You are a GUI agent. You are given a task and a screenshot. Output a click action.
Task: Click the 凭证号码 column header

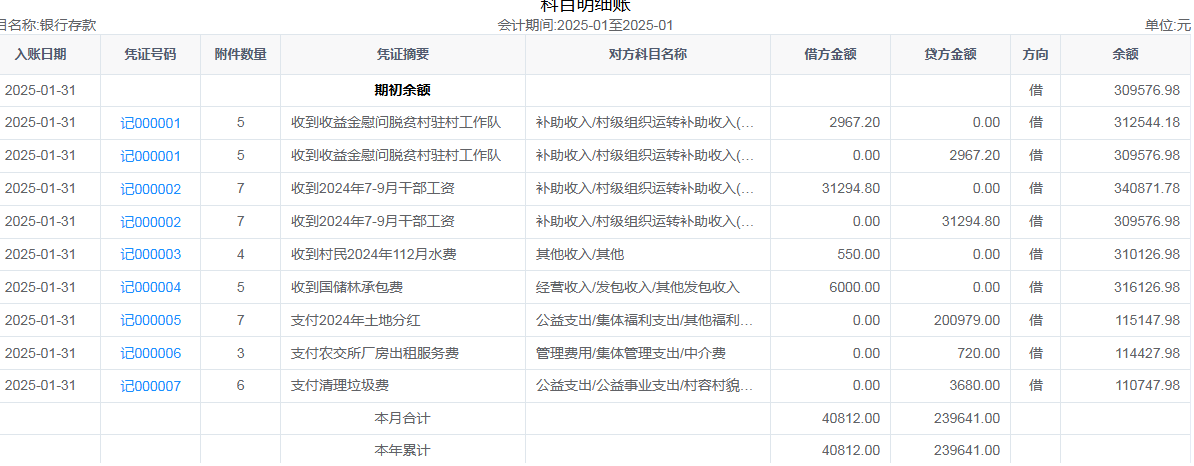pyautogui.click(x=150, y=54)
